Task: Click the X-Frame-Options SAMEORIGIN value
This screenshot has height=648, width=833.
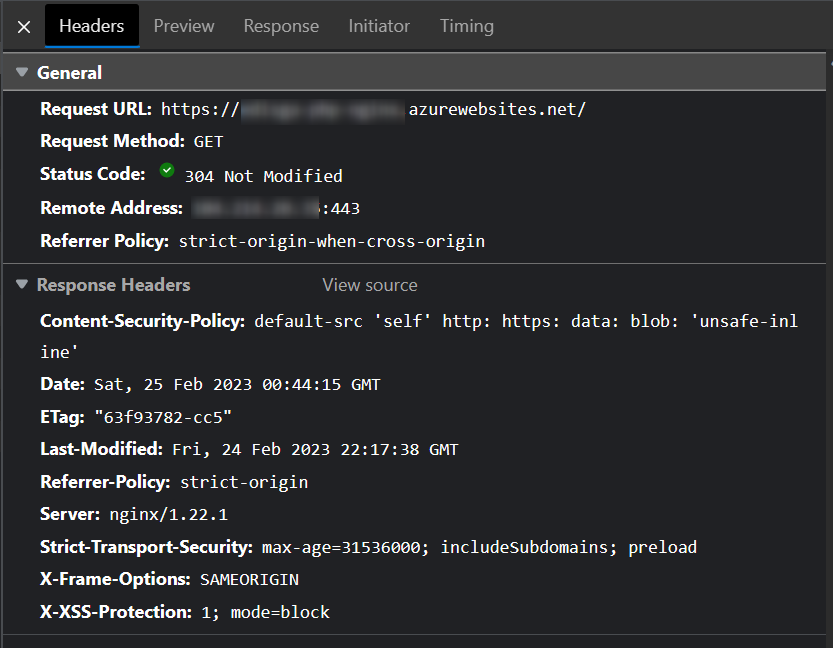Action: 250,578
